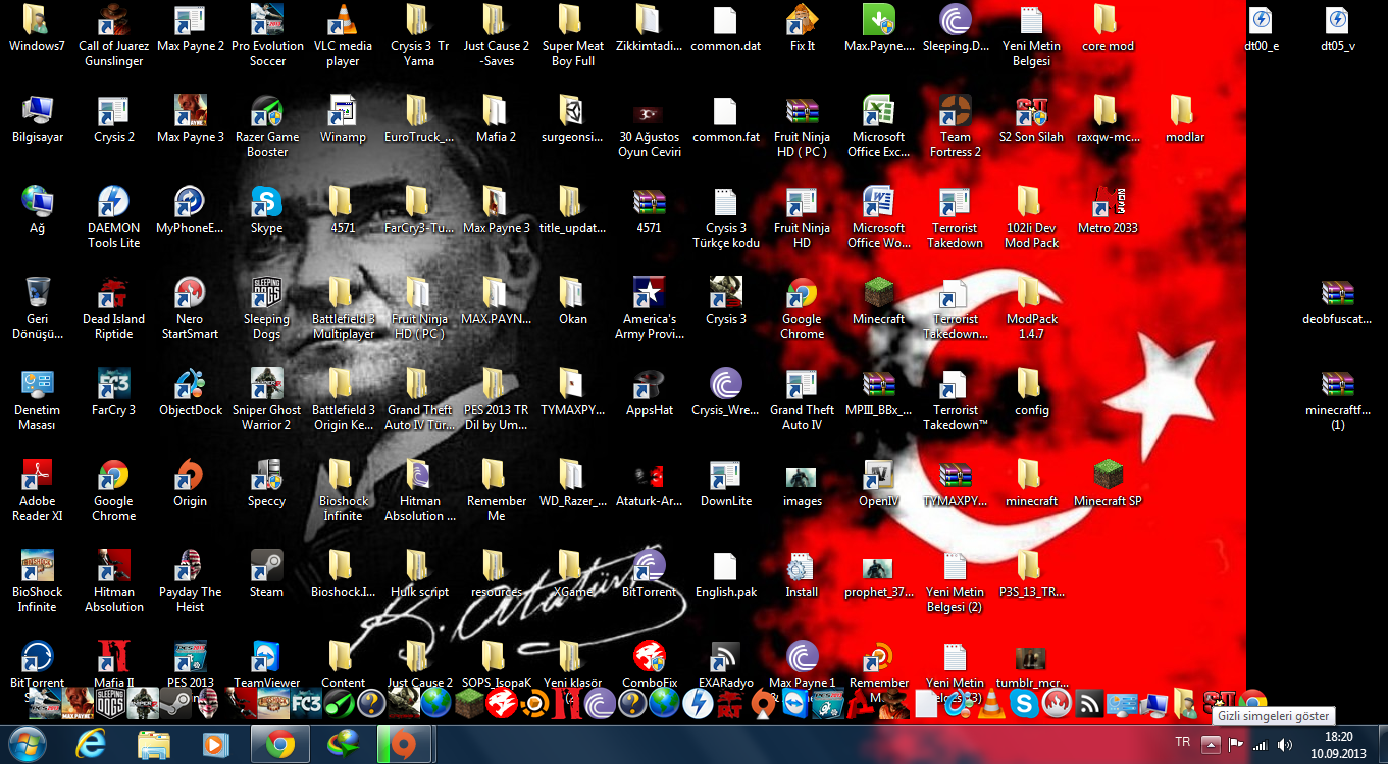Select the English.pak file
The width and height of the screenshot is (1388, 764).
click(x=725, y=575)
